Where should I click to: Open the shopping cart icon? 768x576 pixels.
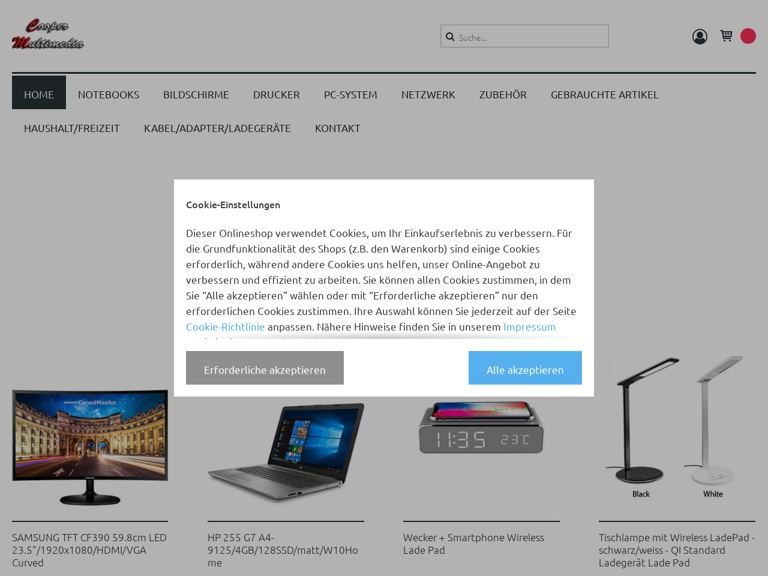coord(726,36)
